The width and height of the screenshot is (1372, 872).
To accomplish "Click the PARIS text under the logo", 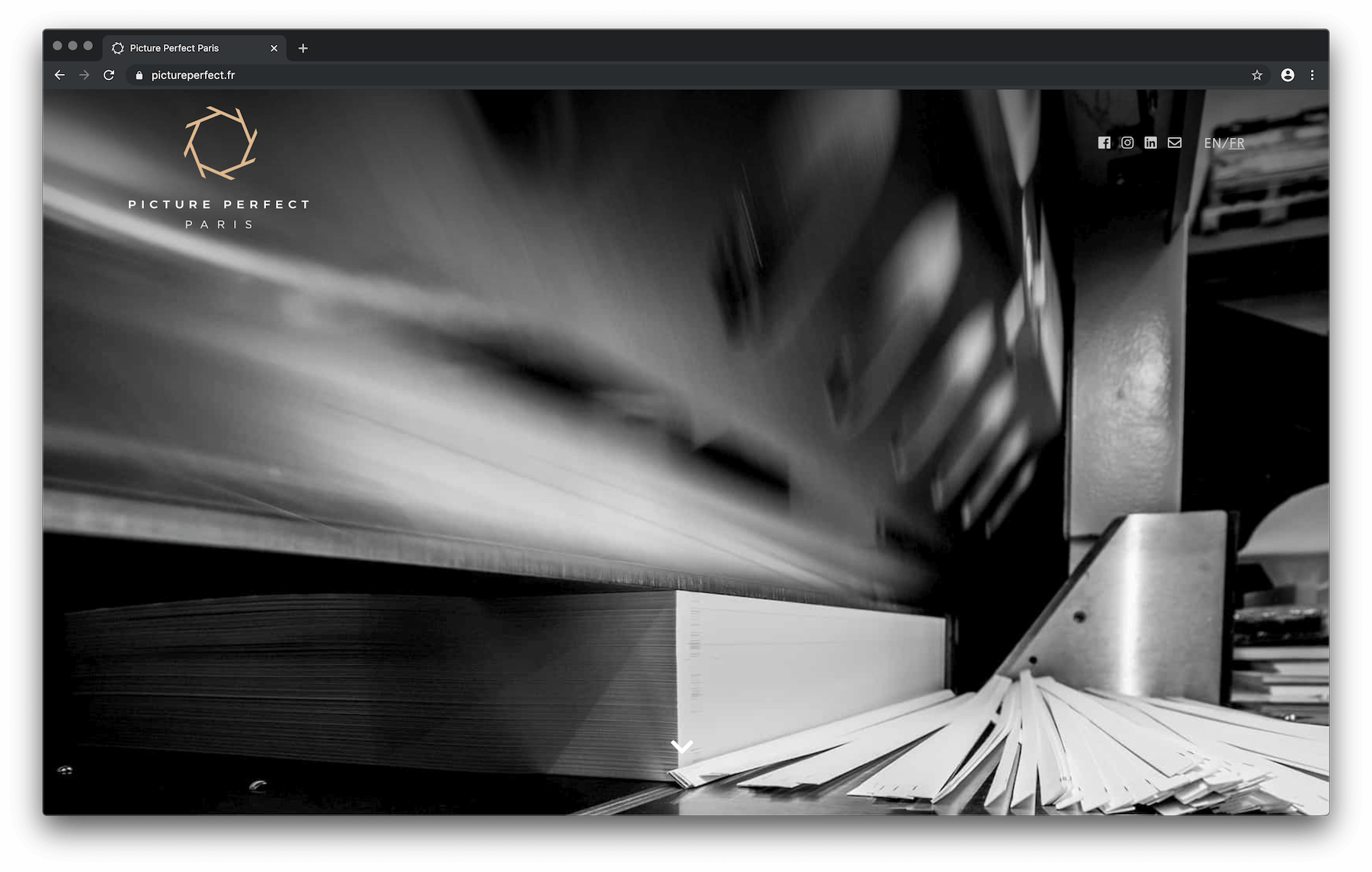I will [x=220, y=224].
